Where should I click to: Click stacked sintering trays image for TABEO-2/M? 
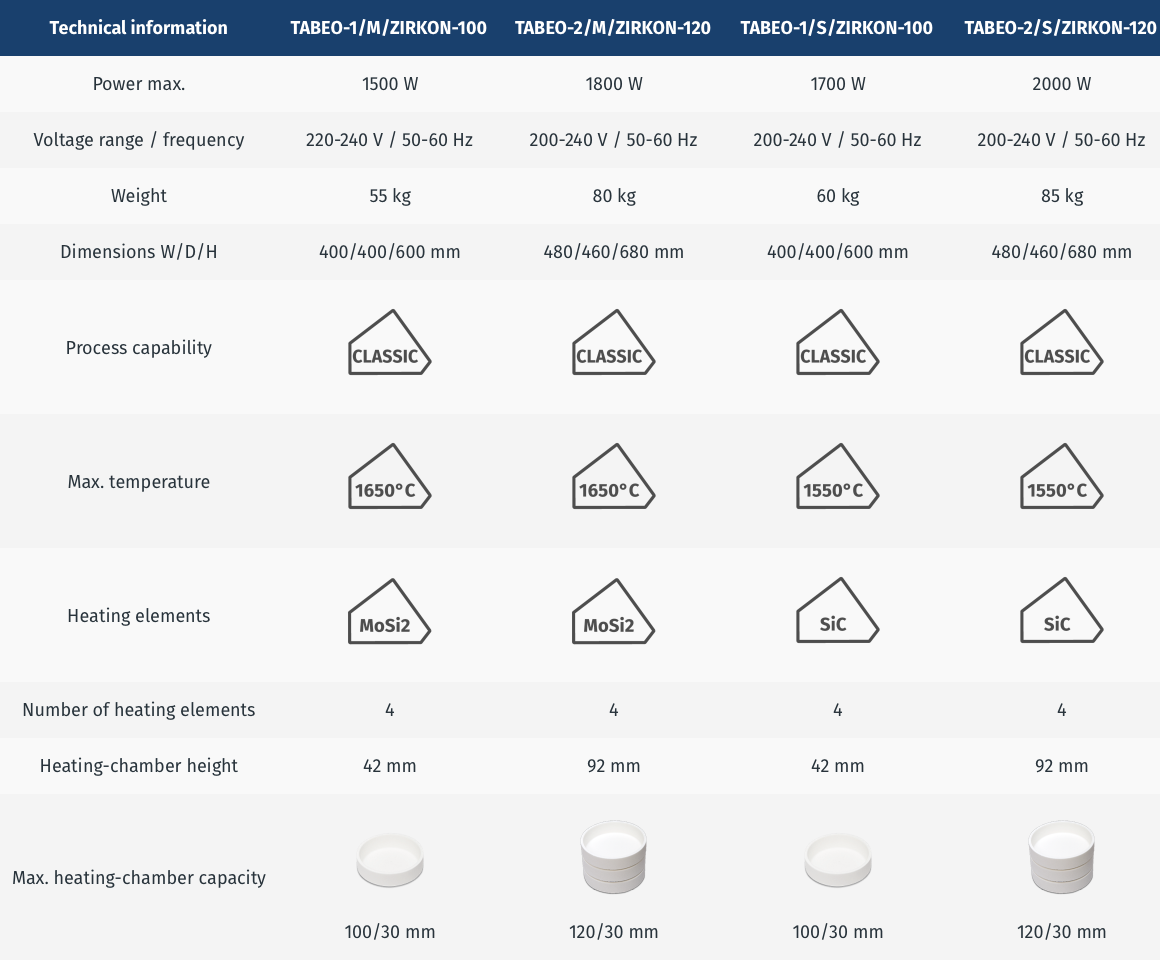pos(613,856)
